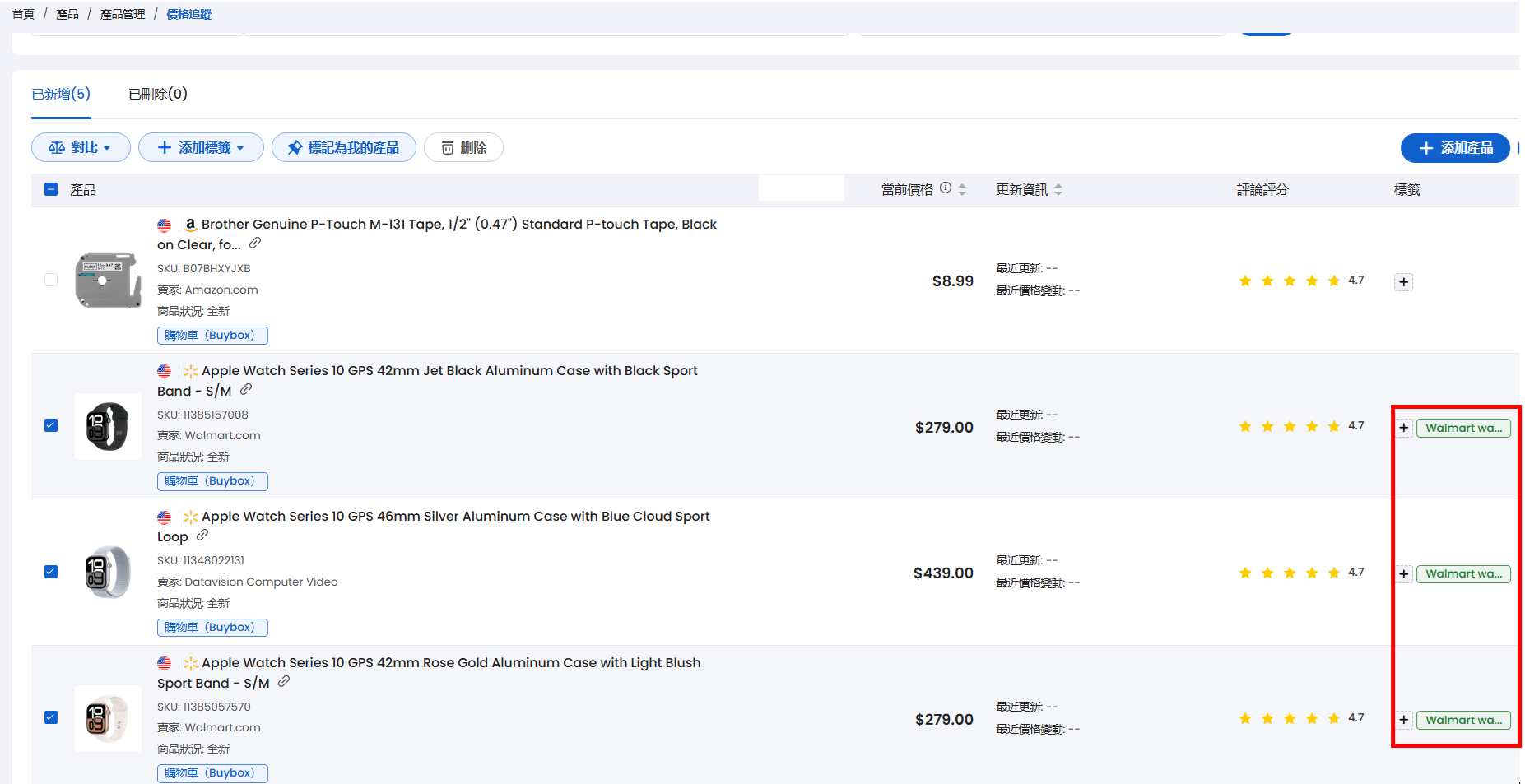Viewport: 1525px width, 784px height.
Task: Open the link icon after 'Band - S/M' of the Jet Black watch
Action: [x=246, y=390]
